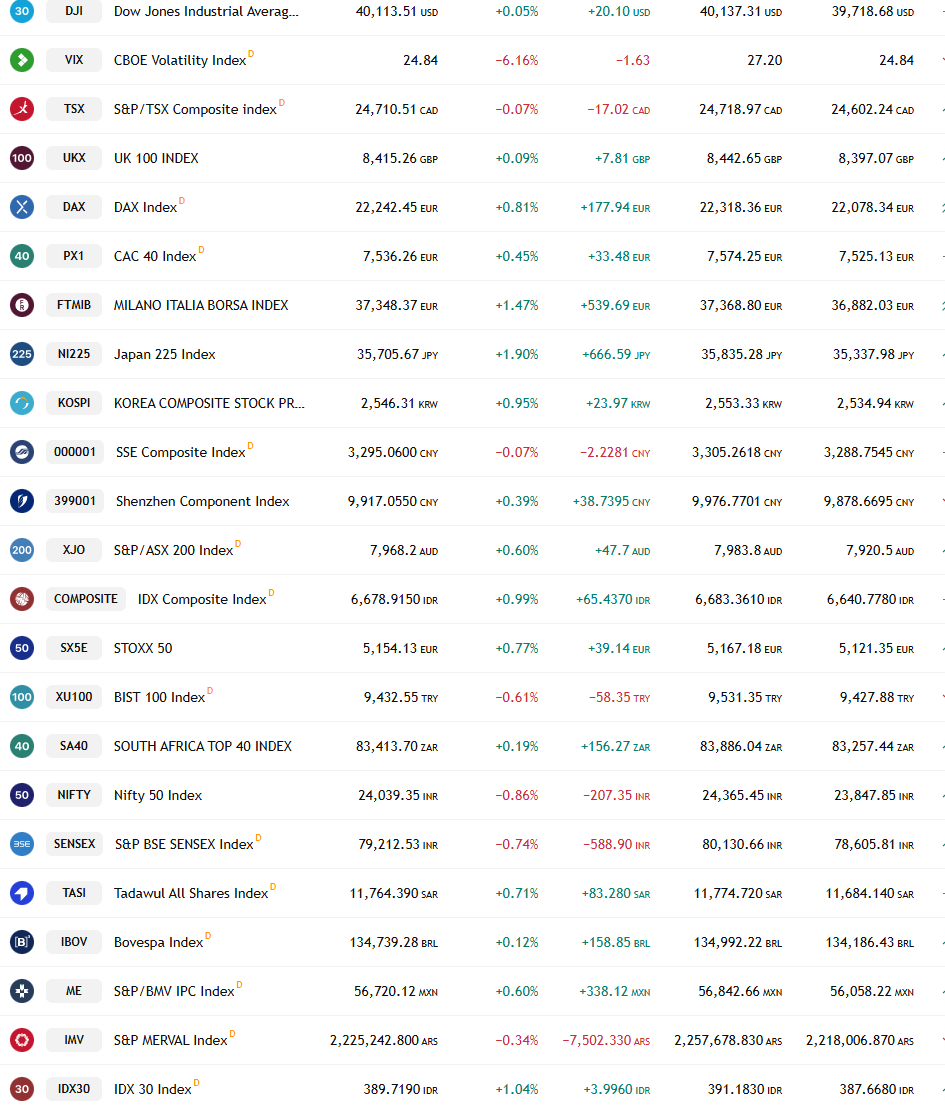The height and width of the screenshot is (1106, 945).
Task: Open the IBOV ticker symbol
Action: pyautogui.click(x=73, y=942)
